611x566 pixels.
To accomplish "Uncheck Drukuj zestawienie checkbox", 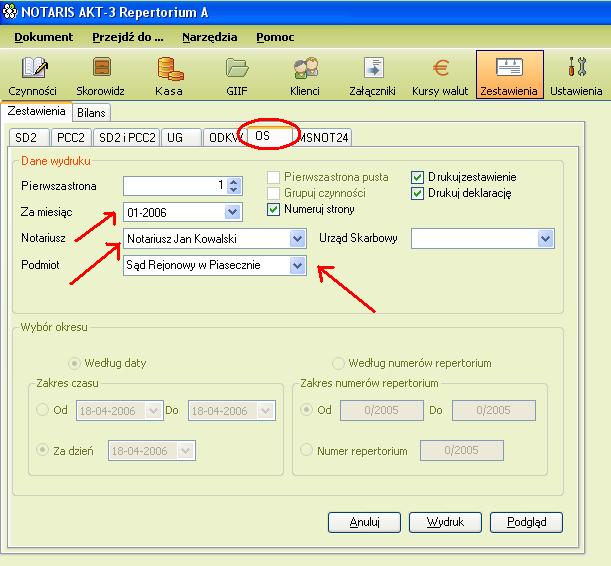I will pos(417,177).
